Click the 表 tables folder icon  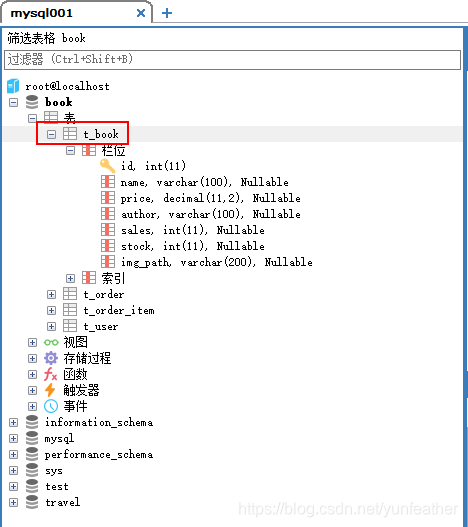[51, 118]
